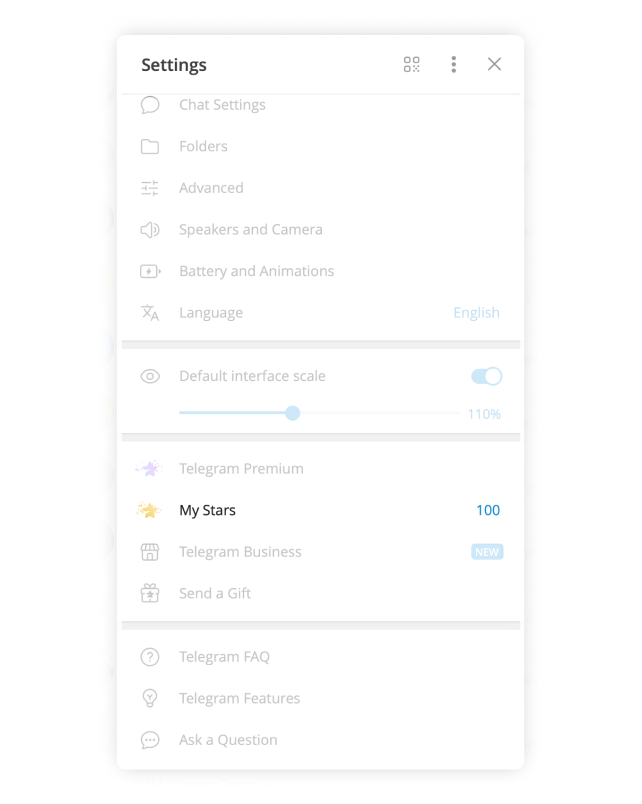Open the QR code icon in header
The height and width of the screenshot is (804, 642).
coord(411,65)
